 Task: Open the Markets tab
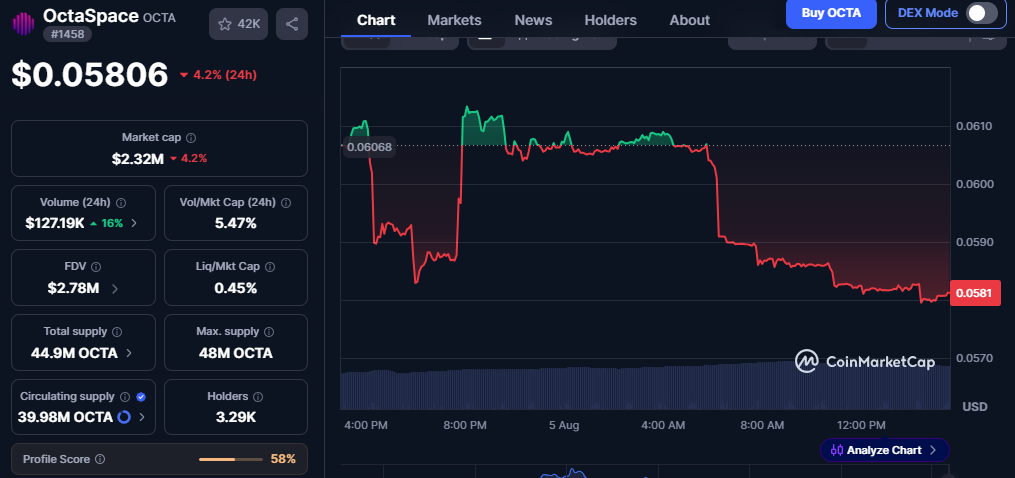[x=454, y=21]
